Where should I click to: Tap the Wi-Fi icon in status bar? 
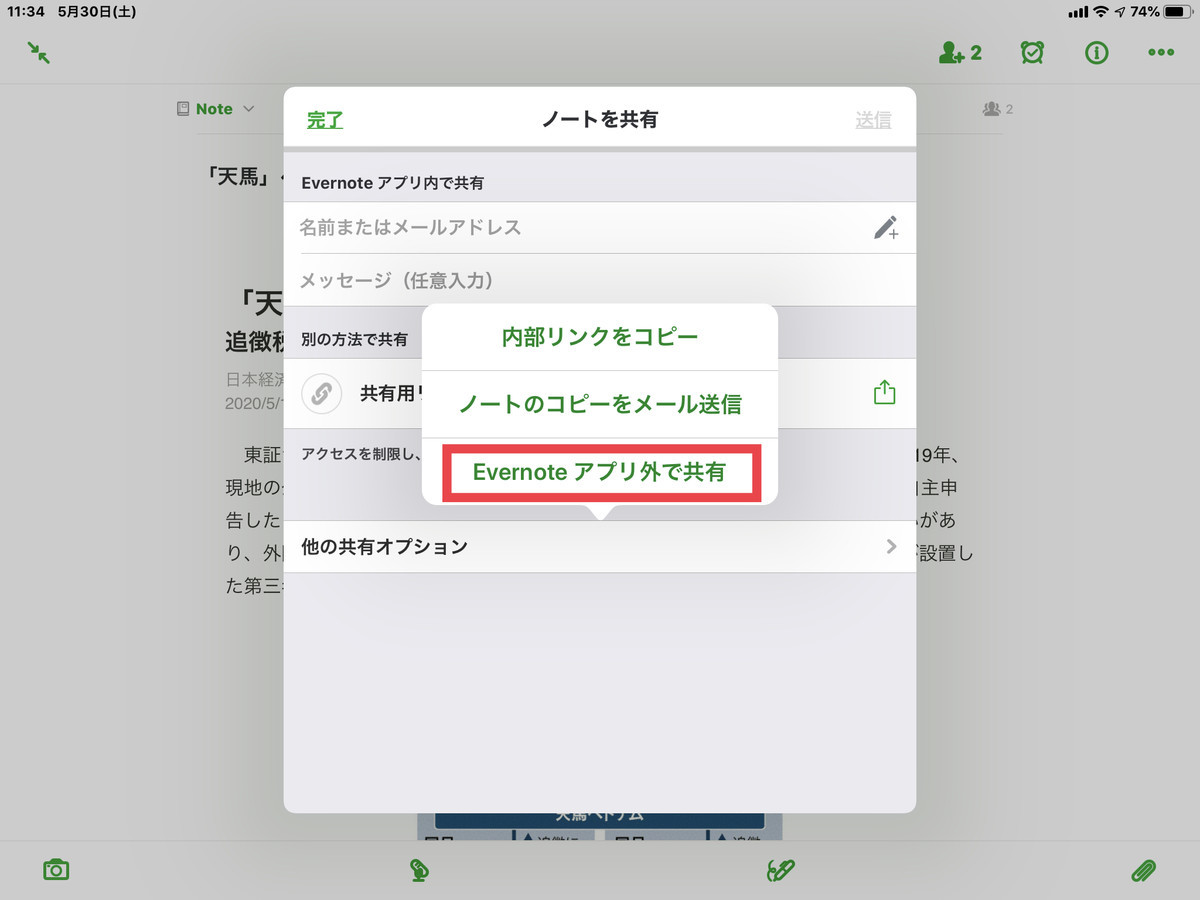(x=1101, y=12)
